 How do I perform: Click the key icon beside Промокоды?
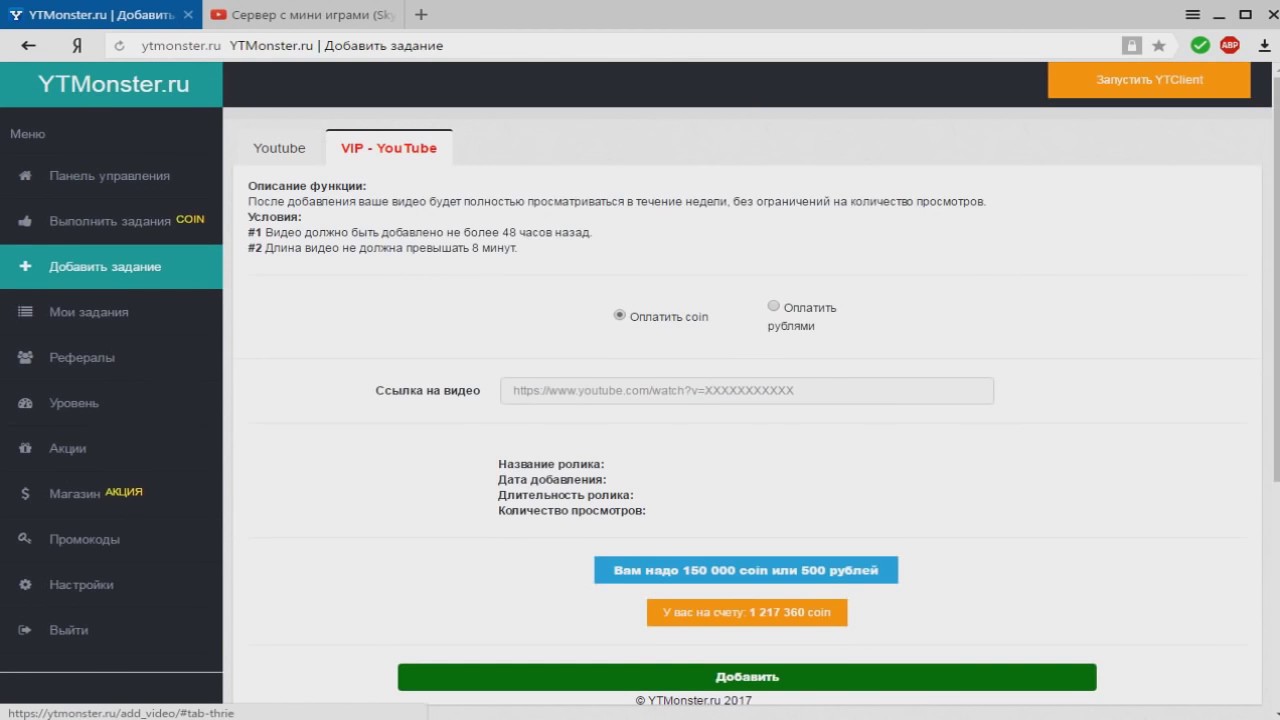tap(26, 540)
